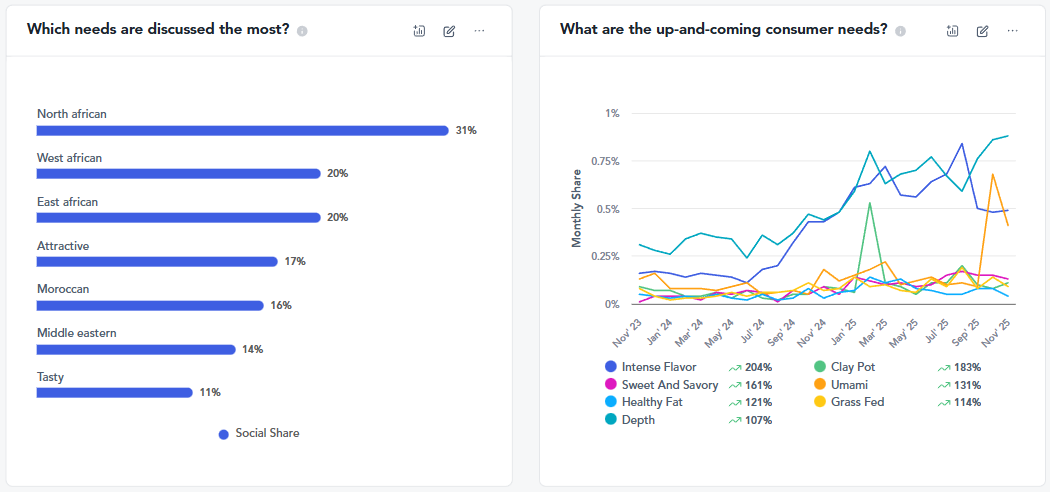Click edit pencil icon on most-discussed needs card
This screenshot has height=492, width=1050.
coord(449,31)
